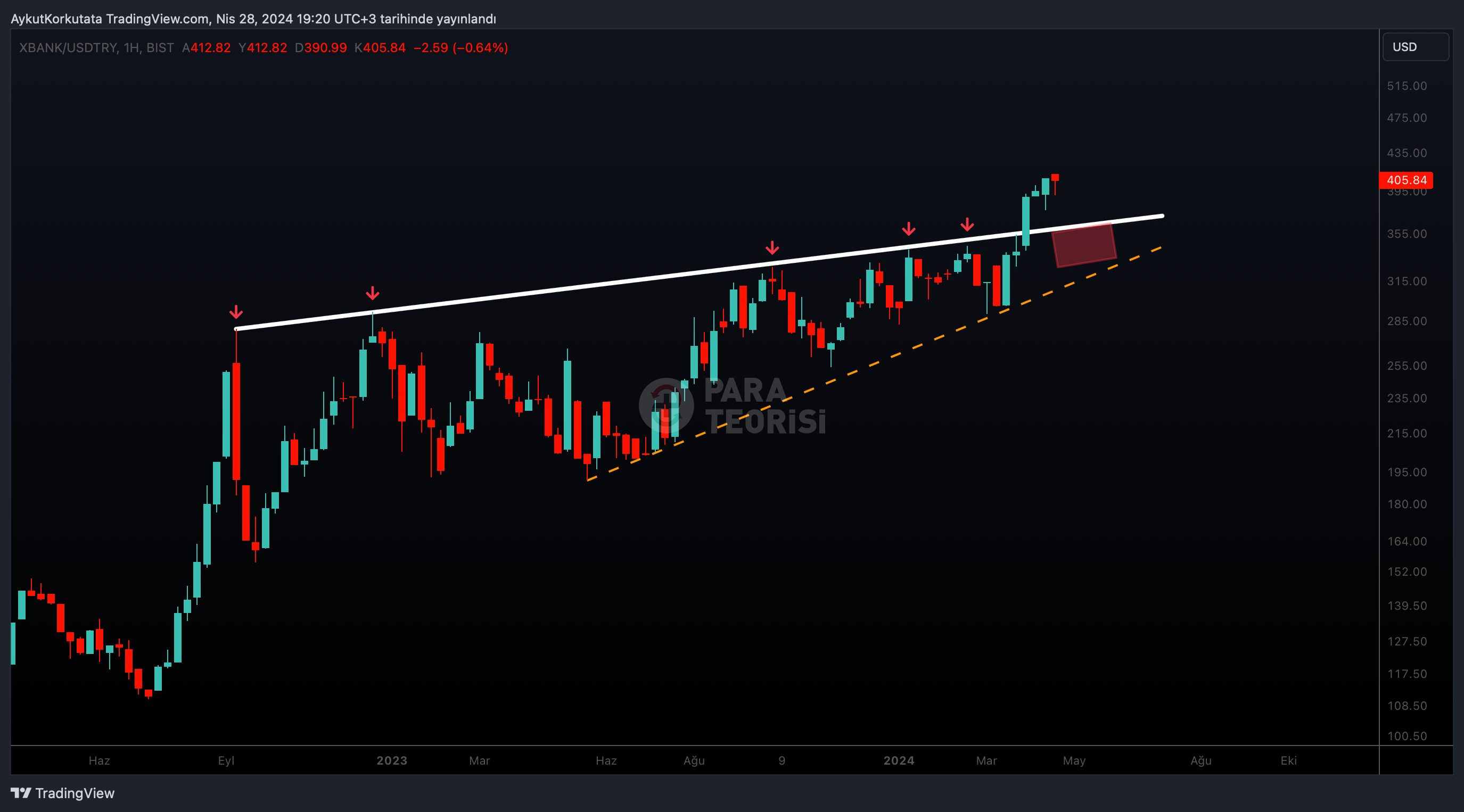
Task: Click the 315.00 price axis label
Action: tap(1407, 281)
